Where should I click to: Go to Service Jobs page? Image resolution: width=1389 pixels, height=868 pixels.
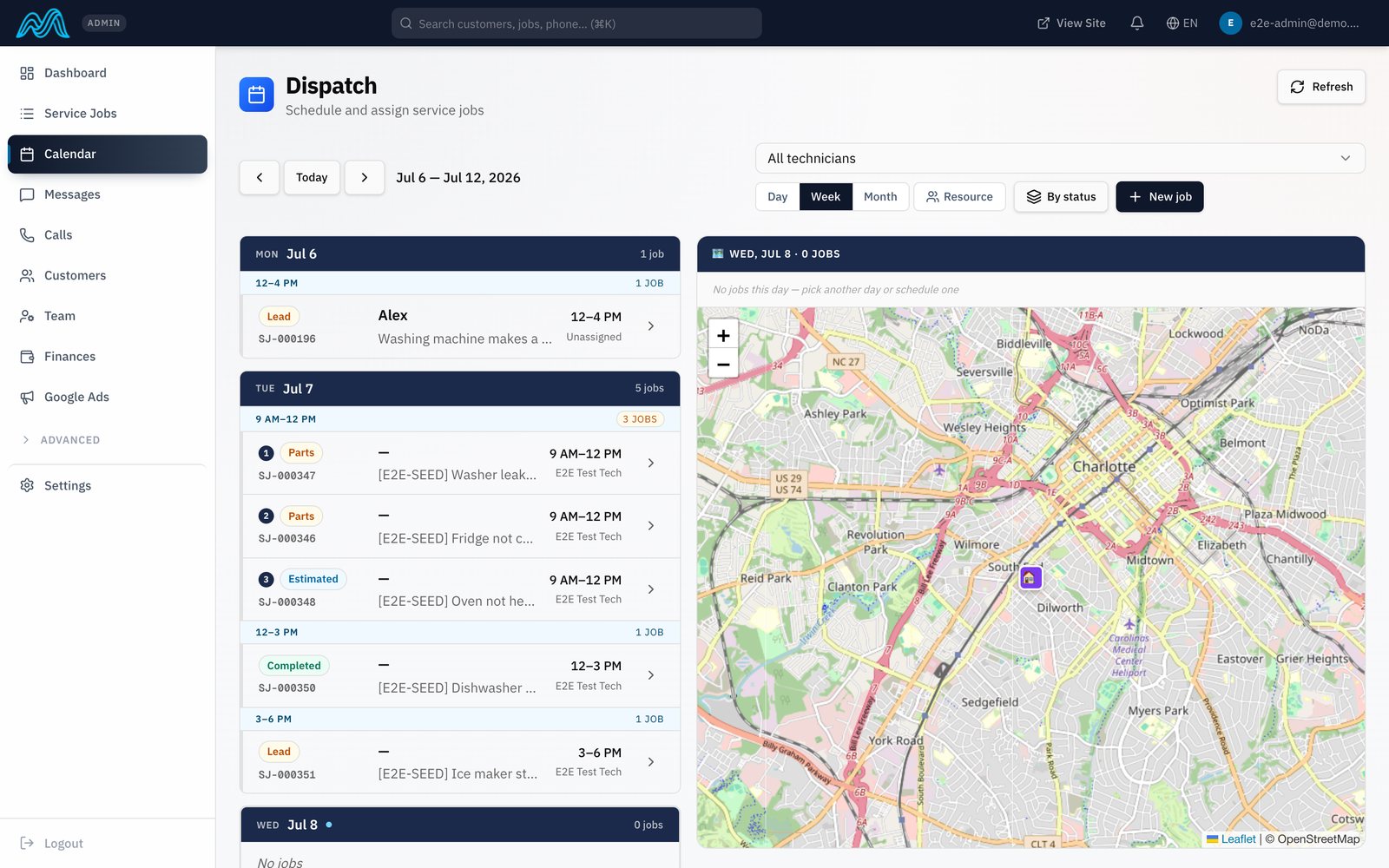pyautogui.click(x=108, y=114)
